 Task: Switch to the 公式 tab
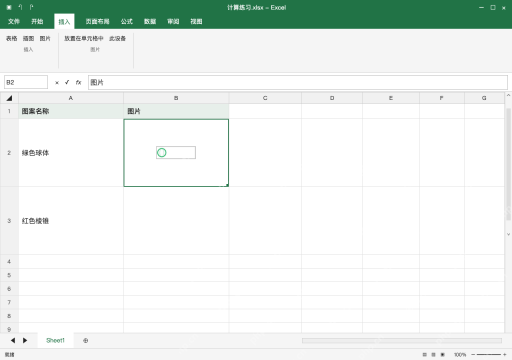[x=127, y=22]
